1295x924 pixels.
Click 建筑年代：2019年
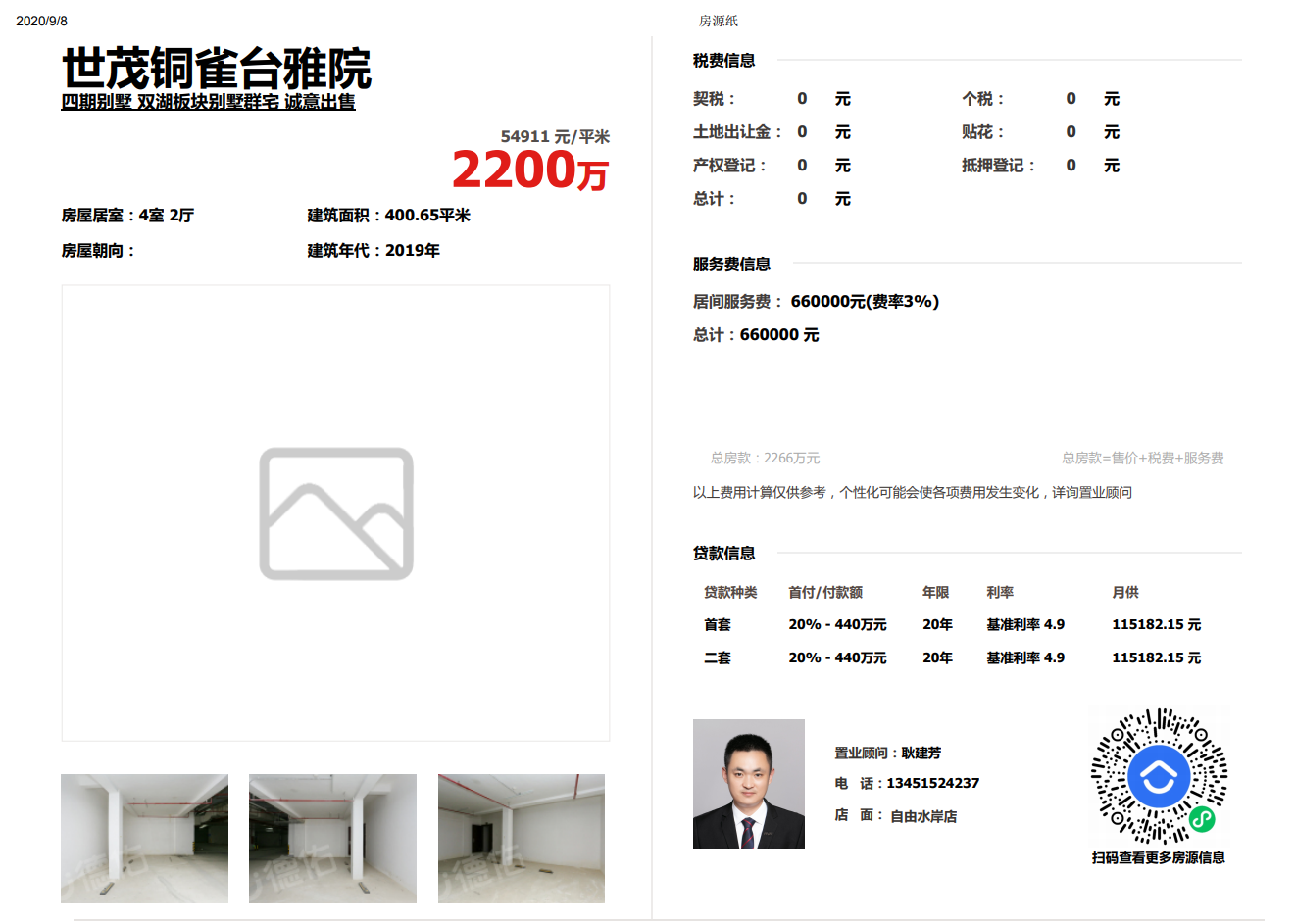coord(374,251)
